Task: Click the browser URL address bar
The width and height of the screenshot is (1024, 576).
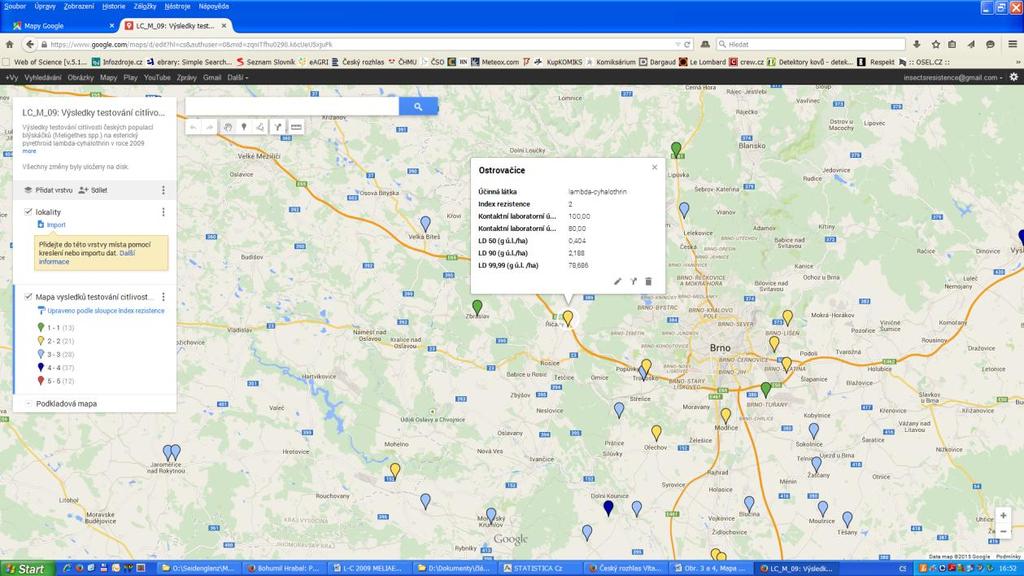Action: pyautogui.click(x=359, y=44)
